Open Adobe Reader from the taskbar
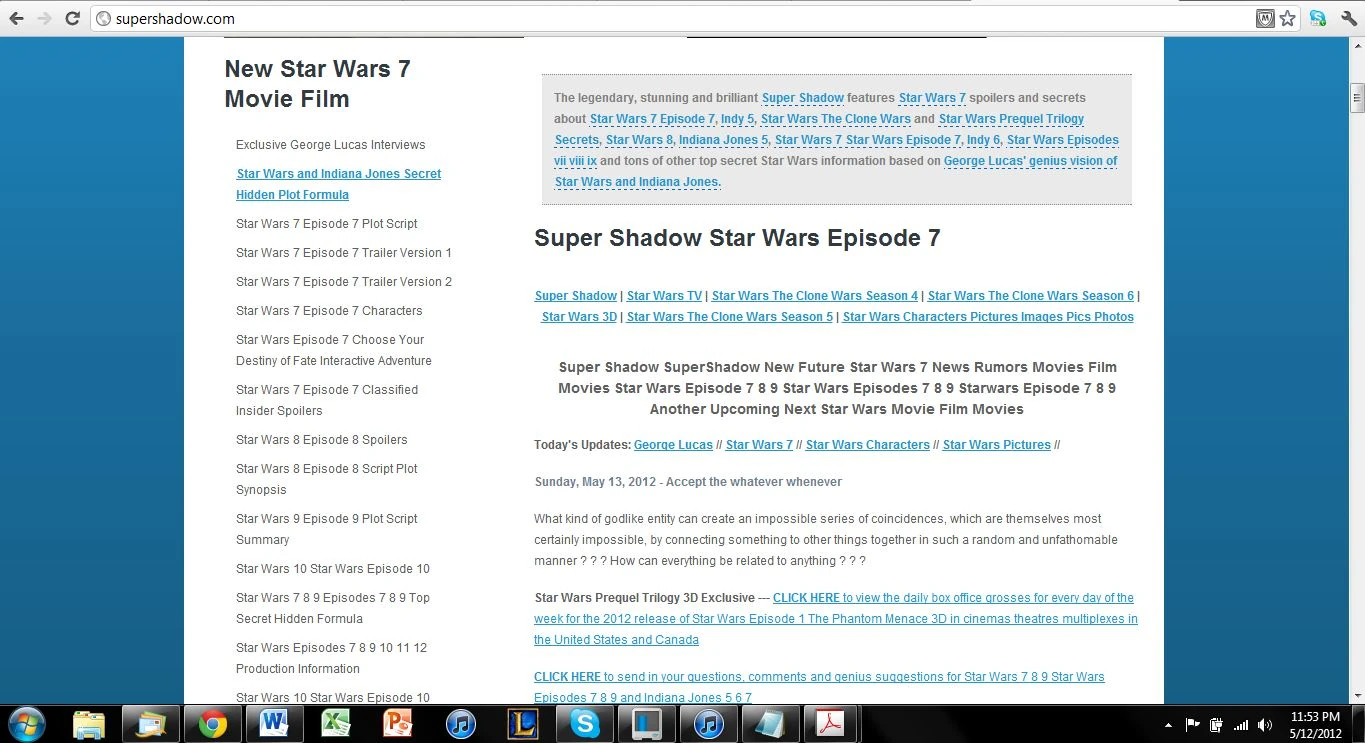Screen dimensions: 1365x743 tap(831, 723)
